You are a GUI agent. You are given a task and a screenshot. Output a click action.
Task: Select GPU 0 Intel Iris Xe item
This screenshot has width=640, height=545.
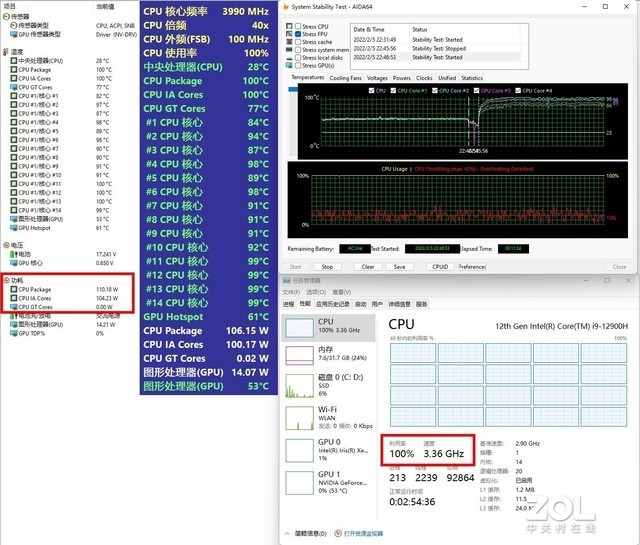coord(328,450)
